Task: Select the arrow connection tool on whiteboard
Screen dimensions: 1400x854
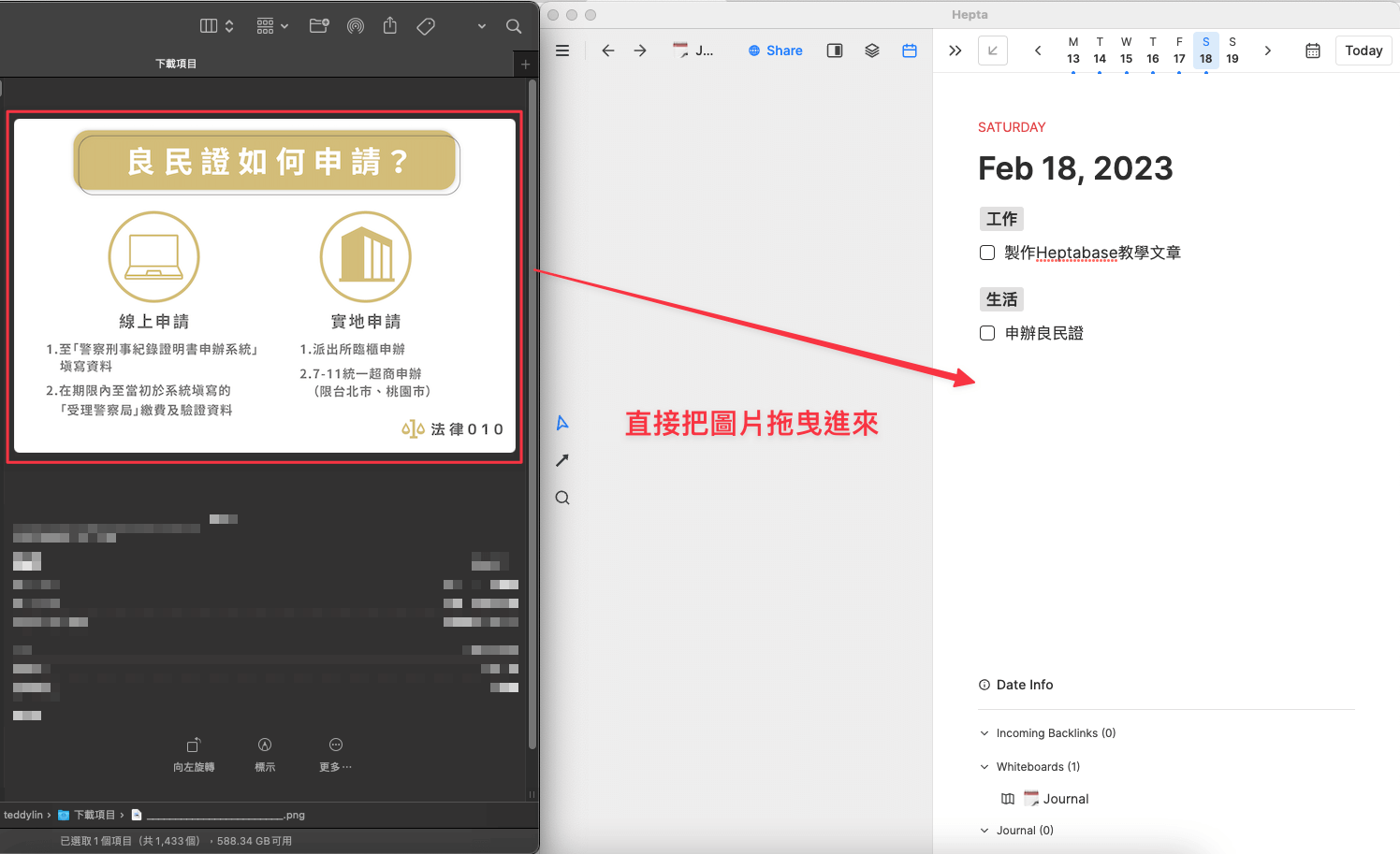Action: [562, 460]
